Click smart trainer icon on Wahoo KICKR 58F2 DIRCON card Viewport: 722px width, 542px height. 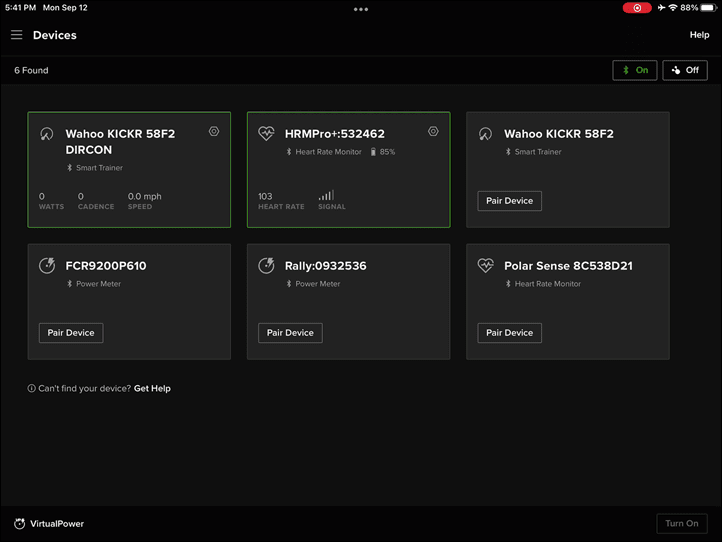click(x=47, y=134)
